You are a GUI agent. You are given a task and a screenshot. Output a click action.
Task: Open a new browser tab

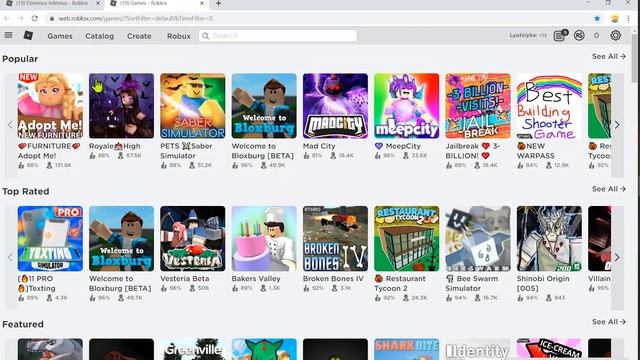pyautogui.click(x=218, y=4)
